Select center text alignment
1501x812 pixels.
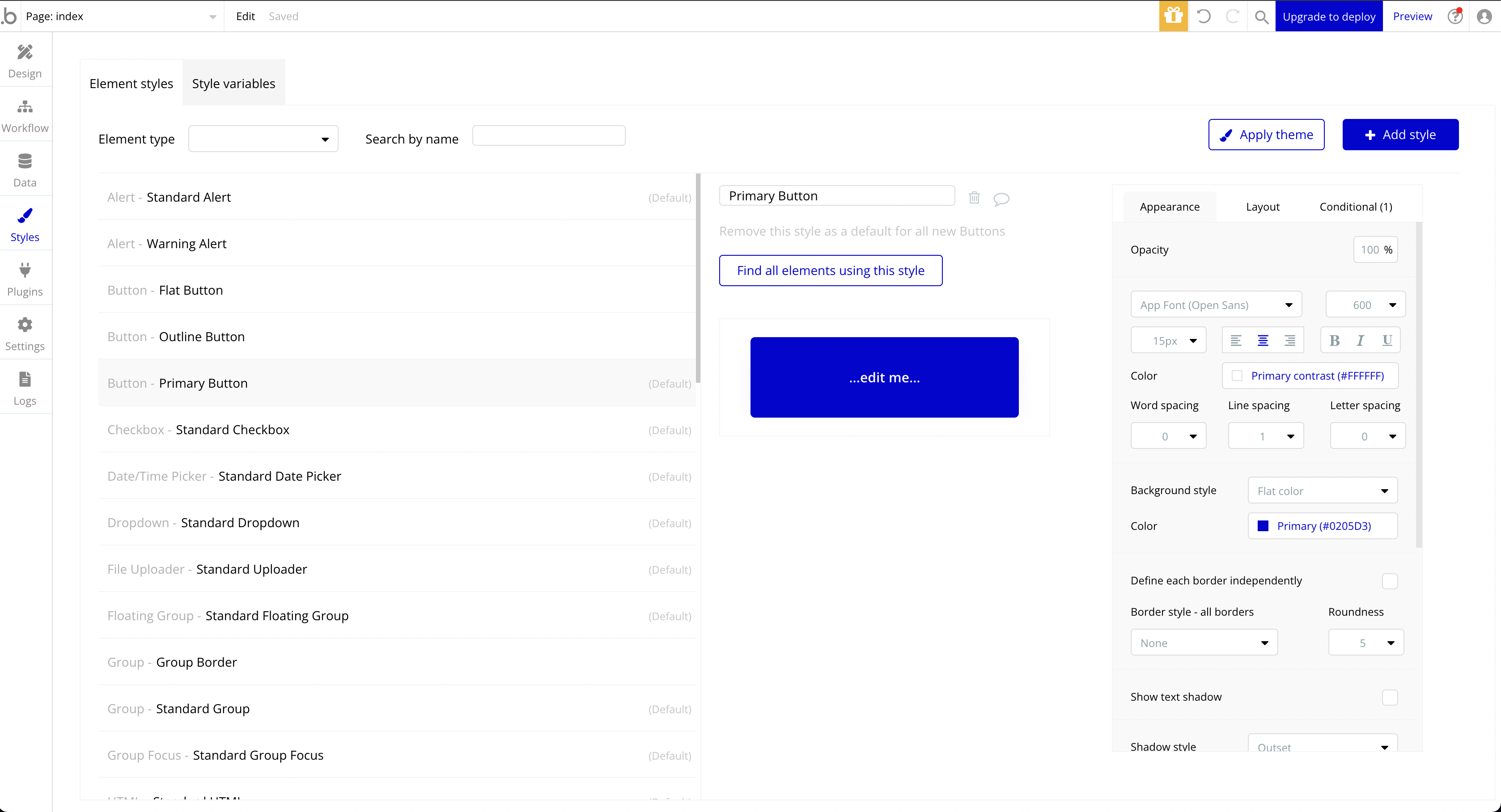(1263, 341)
